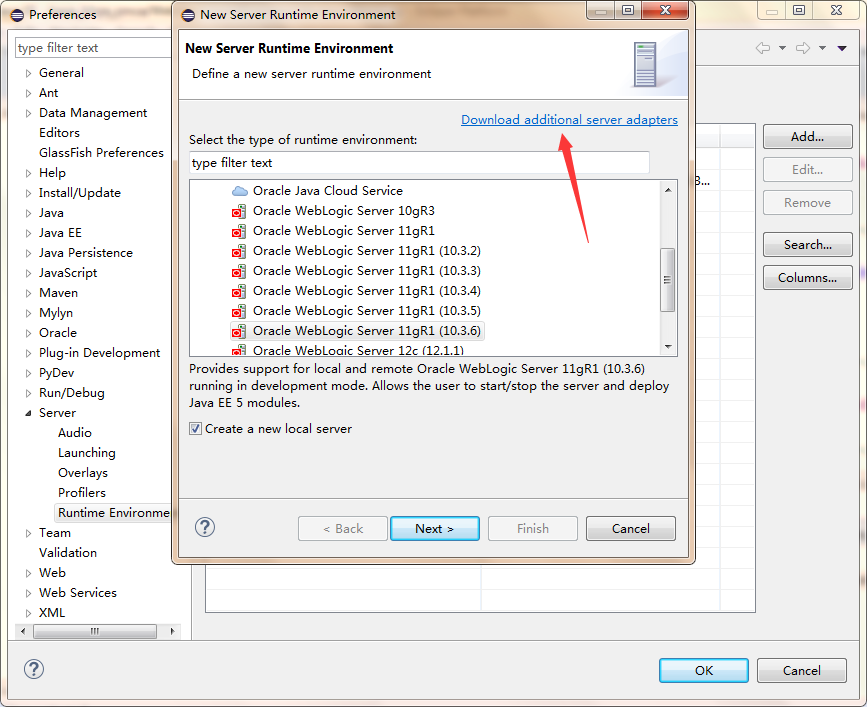Click the runtime list vertical scrollbar thumb
Screen dimensions: 867x707
pos(667,280)
